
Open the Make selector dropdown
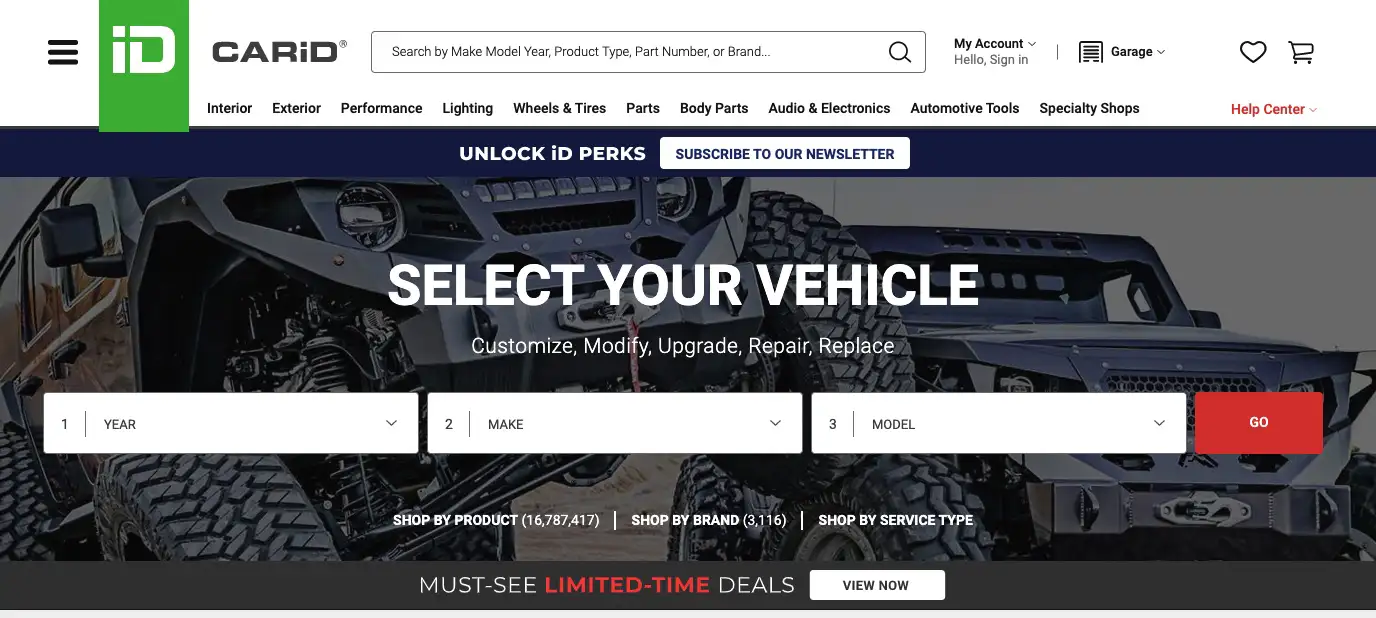coord(615,423)
